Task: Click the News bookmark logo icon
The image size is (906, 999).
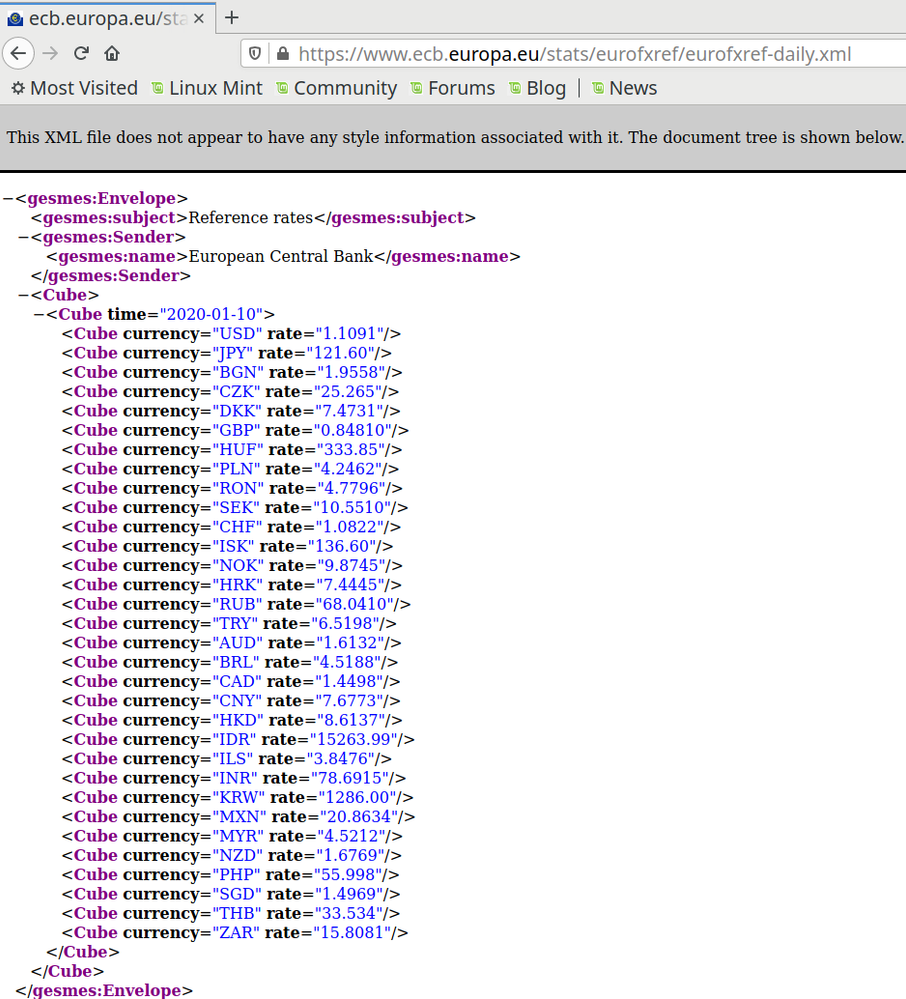Action: (x=598, y=88)
